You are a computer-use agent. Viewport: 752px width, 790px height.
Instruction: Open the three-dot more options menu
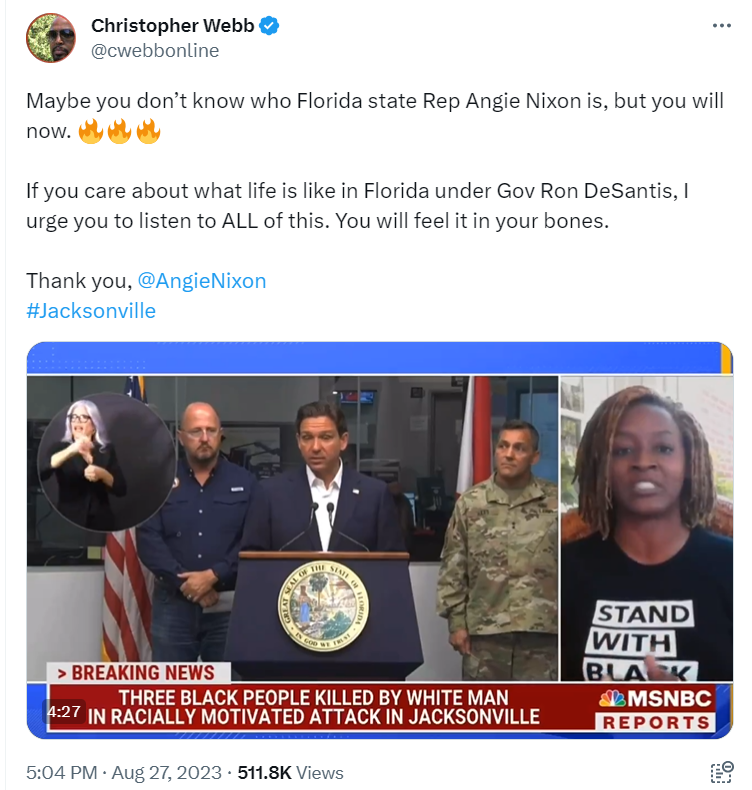coord(721,25)
